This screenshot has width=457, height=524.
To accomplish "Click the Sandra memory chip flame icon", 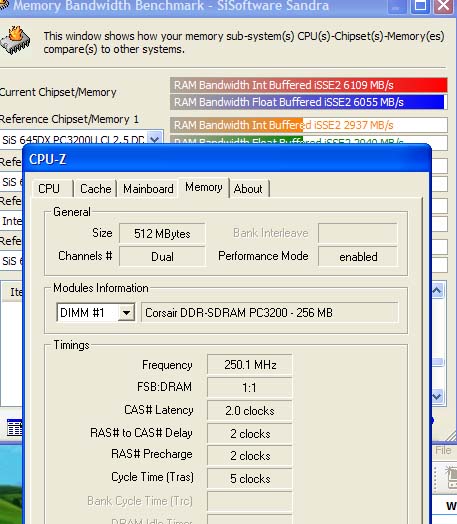I will point(15,41).
